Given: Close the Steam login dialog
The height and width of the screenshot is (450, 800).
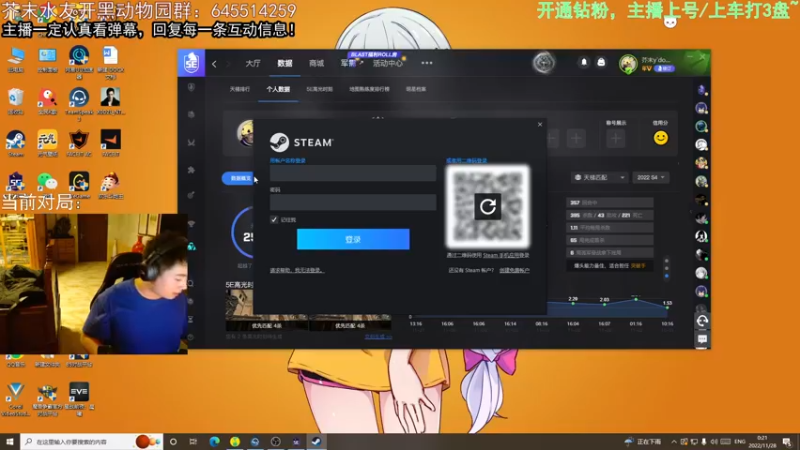Looking at the screenshot, I should (x=540, y=124).
